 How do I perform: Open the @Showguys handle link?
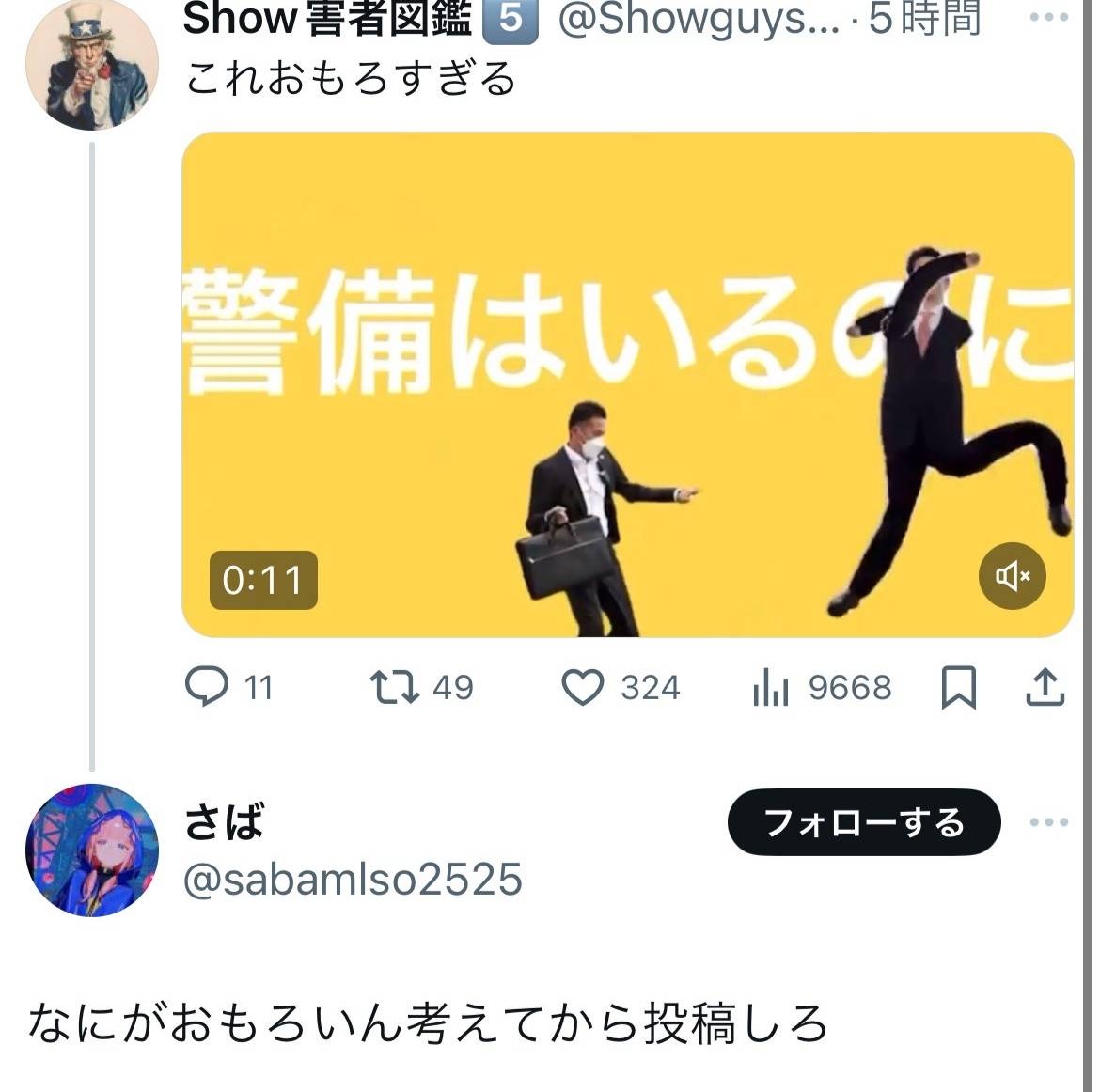pos(699,18)
